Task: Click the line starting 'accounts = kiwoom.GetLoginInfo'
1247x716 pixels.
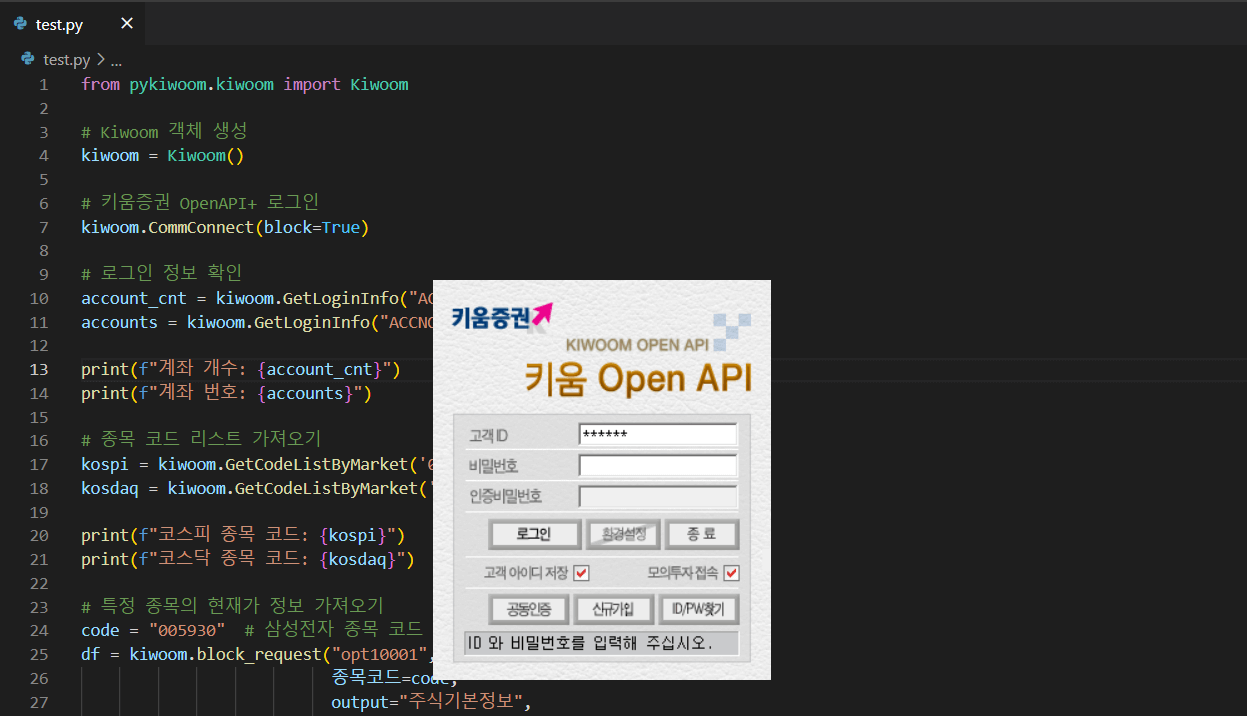Action: pos(257,322)
